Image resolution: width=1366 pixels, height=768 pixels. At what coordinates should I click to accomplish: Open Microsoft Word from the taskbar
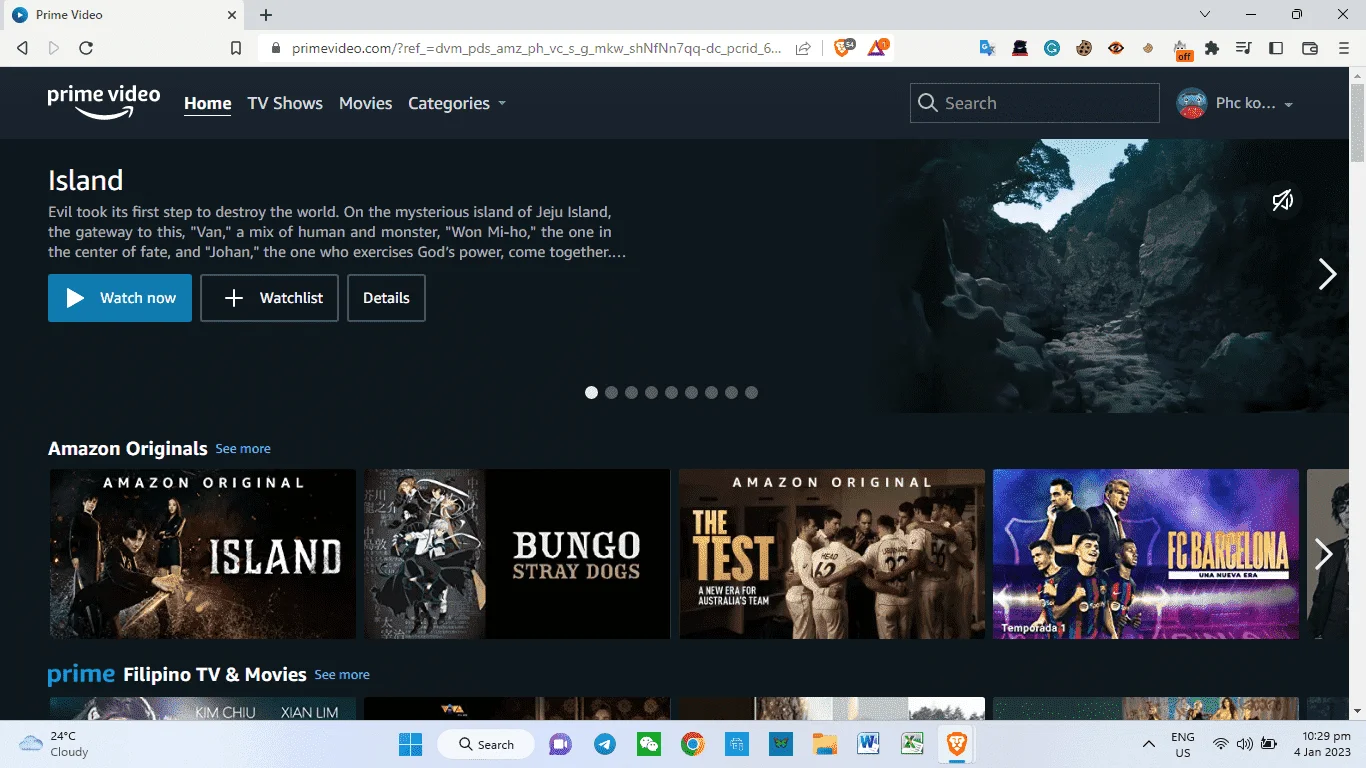[868, 744]
